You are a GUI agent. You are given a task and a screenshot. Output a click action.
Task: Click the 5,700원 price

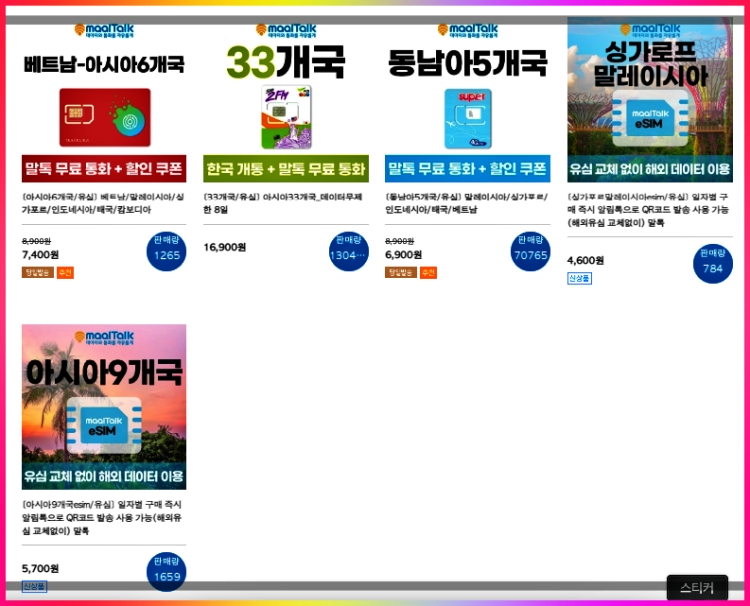pyautogui.click(x=41, y=569)
